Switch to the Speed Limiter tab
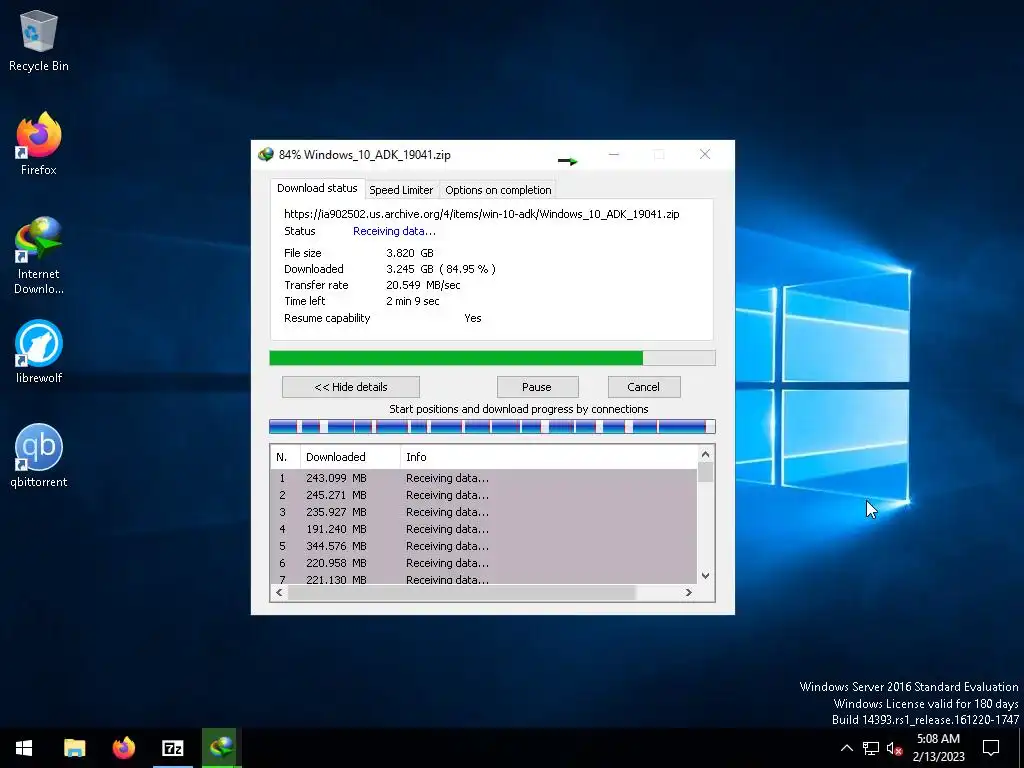 tap(401, 190)
